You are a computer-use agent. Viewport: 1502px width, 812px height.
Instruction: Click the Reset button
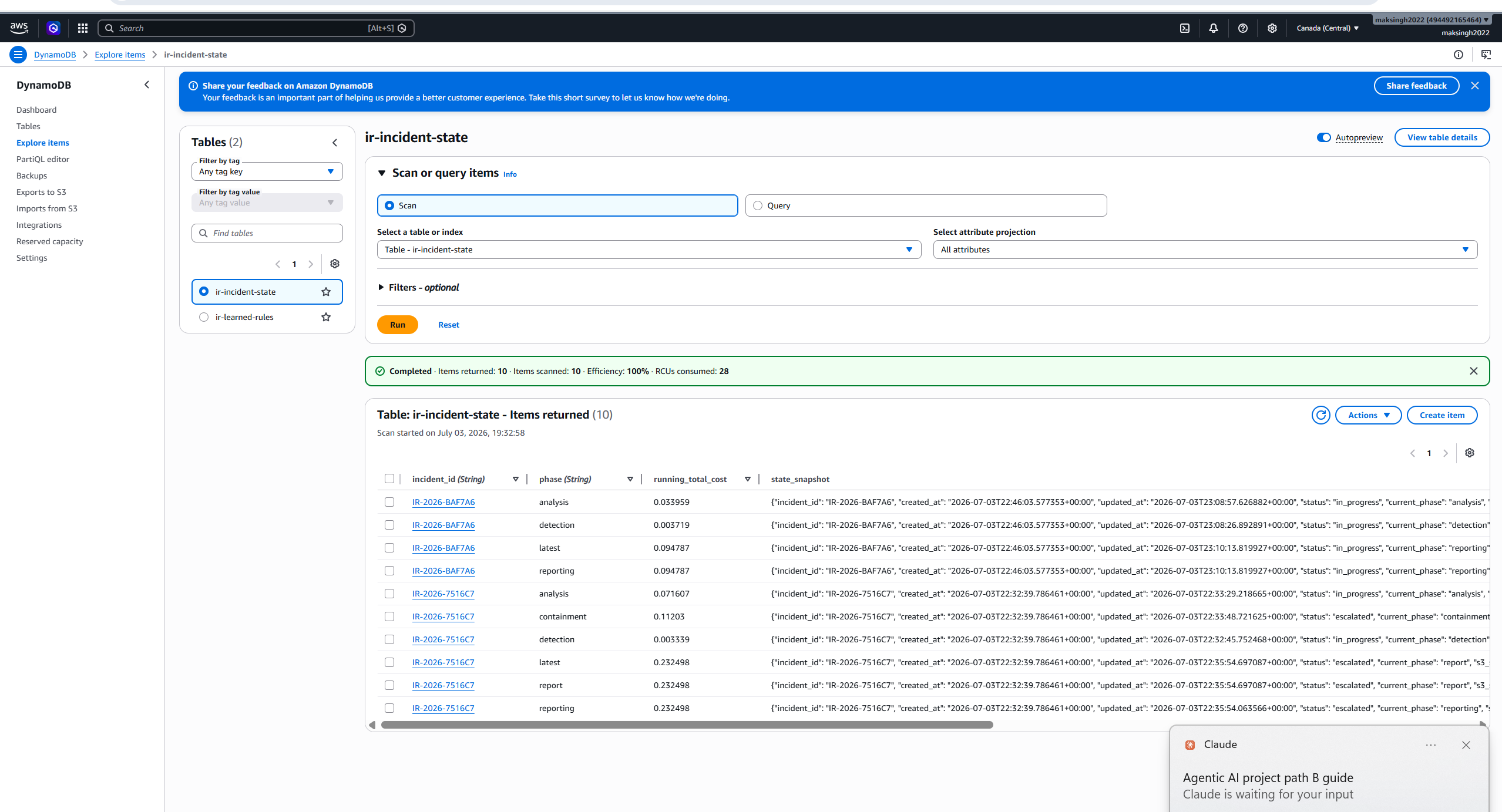[449, 325]
